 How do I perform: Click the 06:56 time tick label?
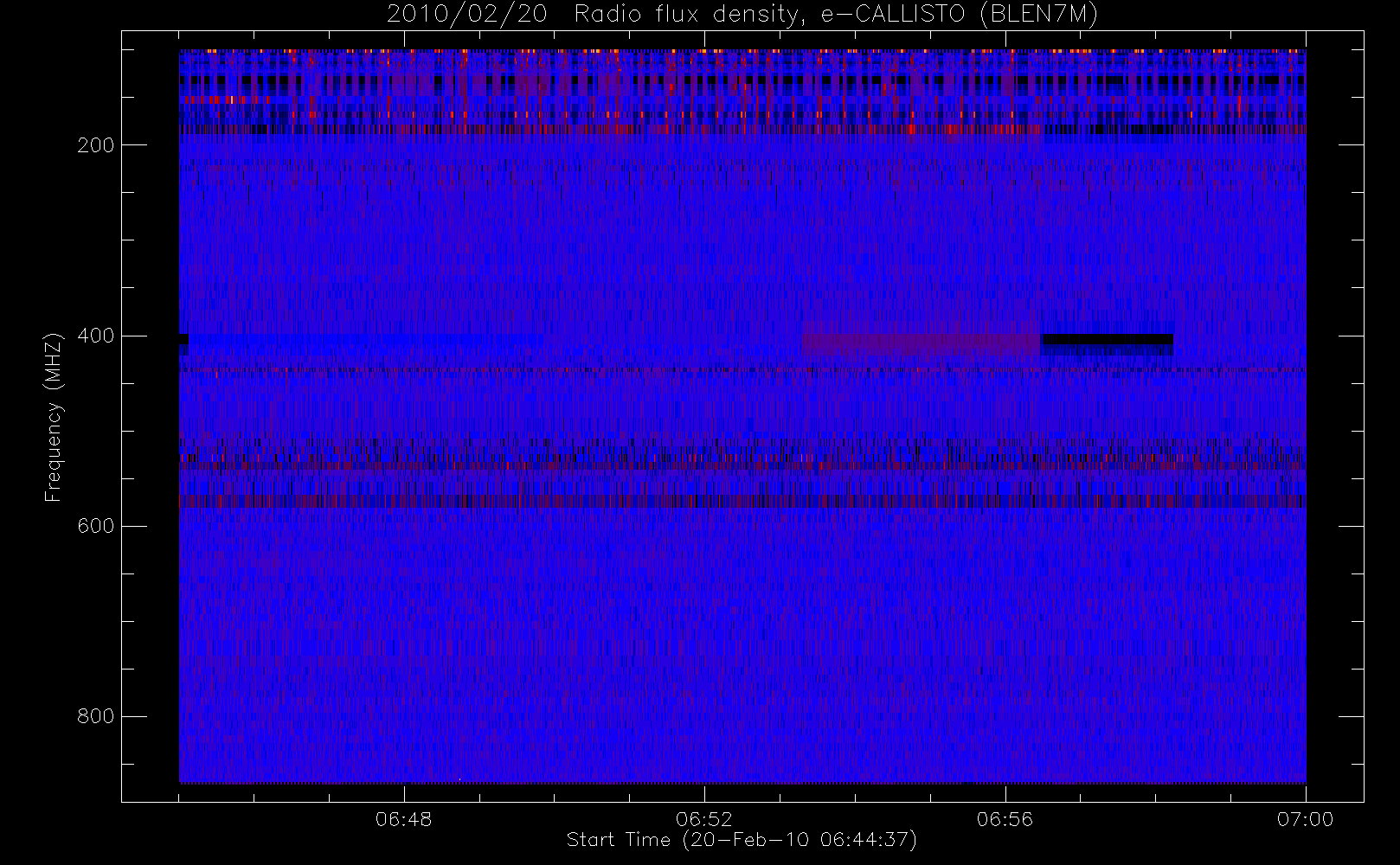pos(1005,819)
